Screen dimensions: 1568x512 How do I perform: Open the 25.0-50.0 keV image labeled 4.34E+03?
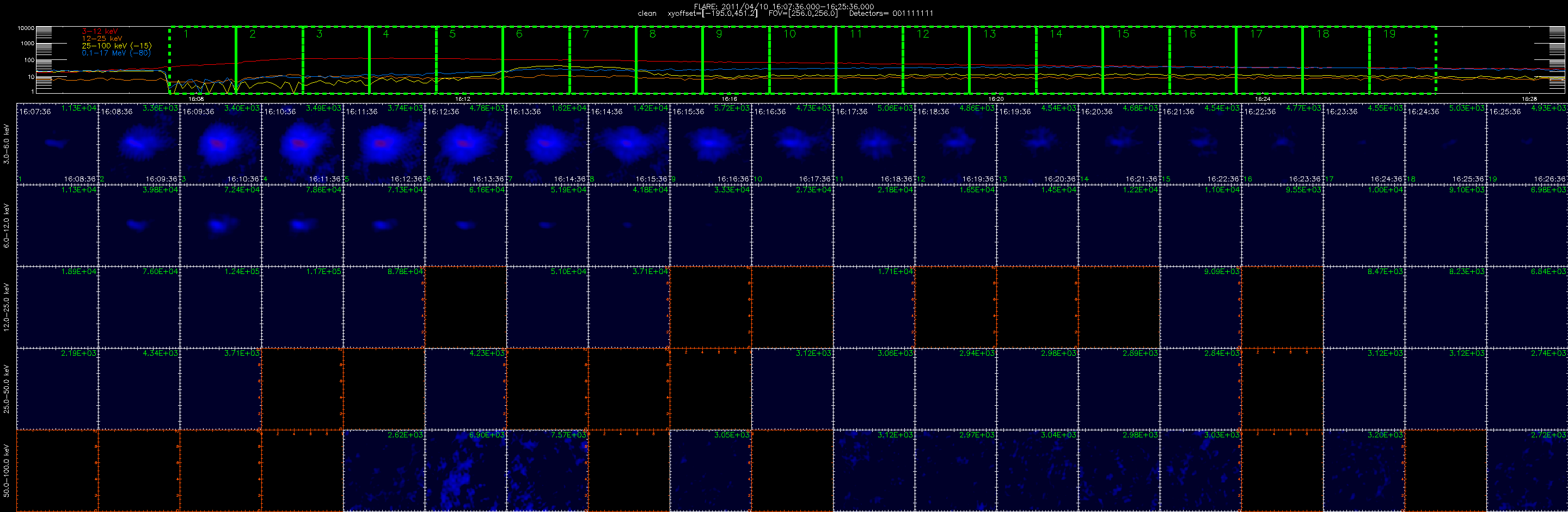pyautogui.click(x=139, y=388)
